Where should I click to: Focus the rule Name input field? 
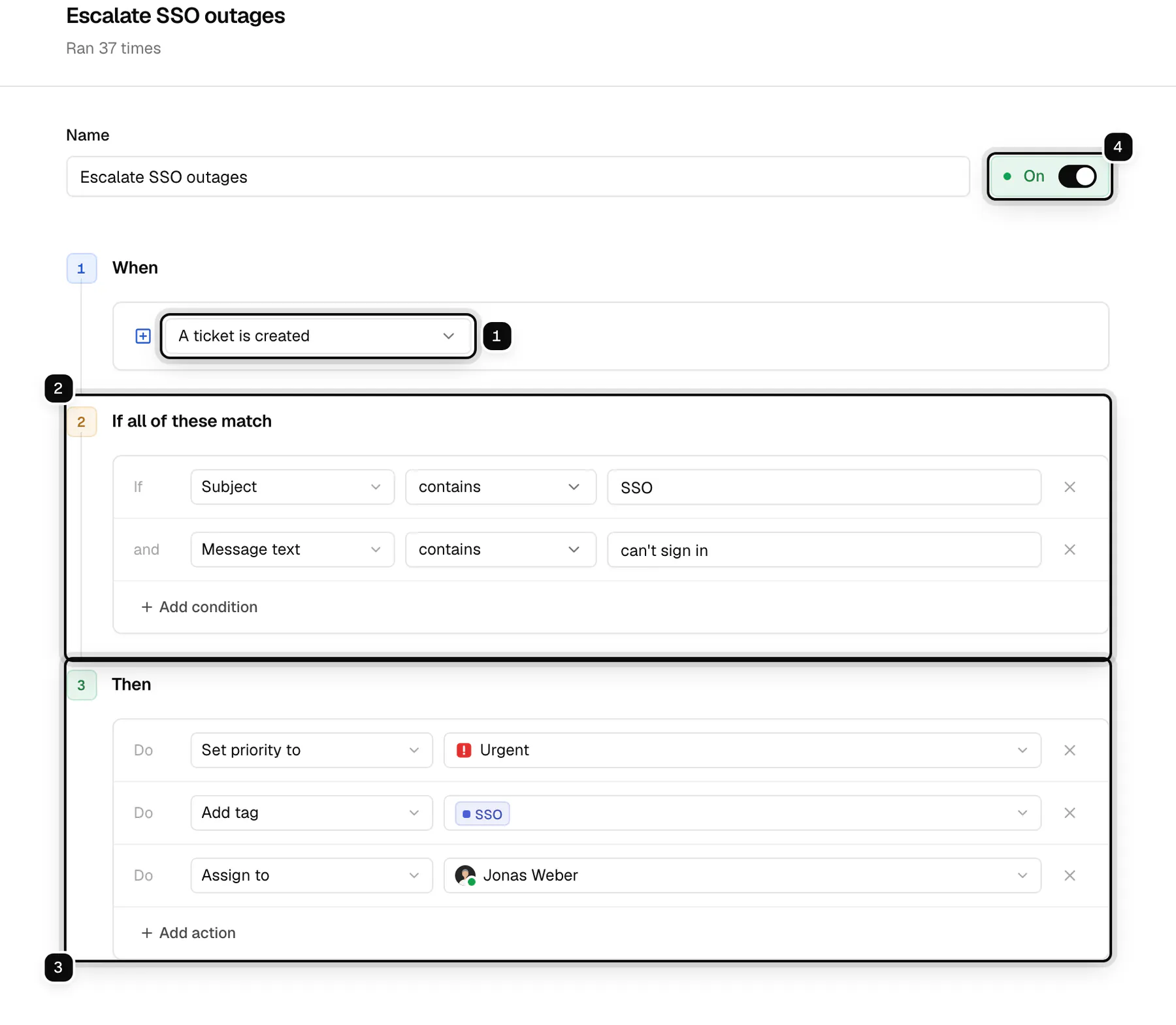click(x=518, y=176)
